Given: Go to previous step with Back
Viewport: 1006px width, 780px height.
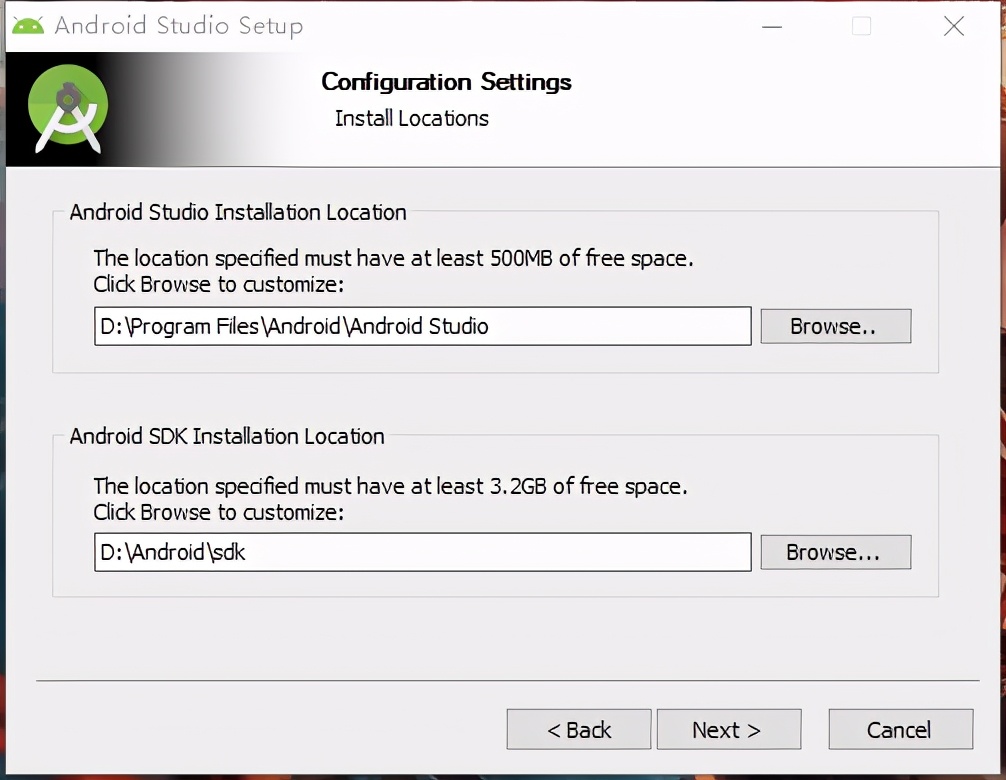Looking at the screenshot, I should 579,729.
